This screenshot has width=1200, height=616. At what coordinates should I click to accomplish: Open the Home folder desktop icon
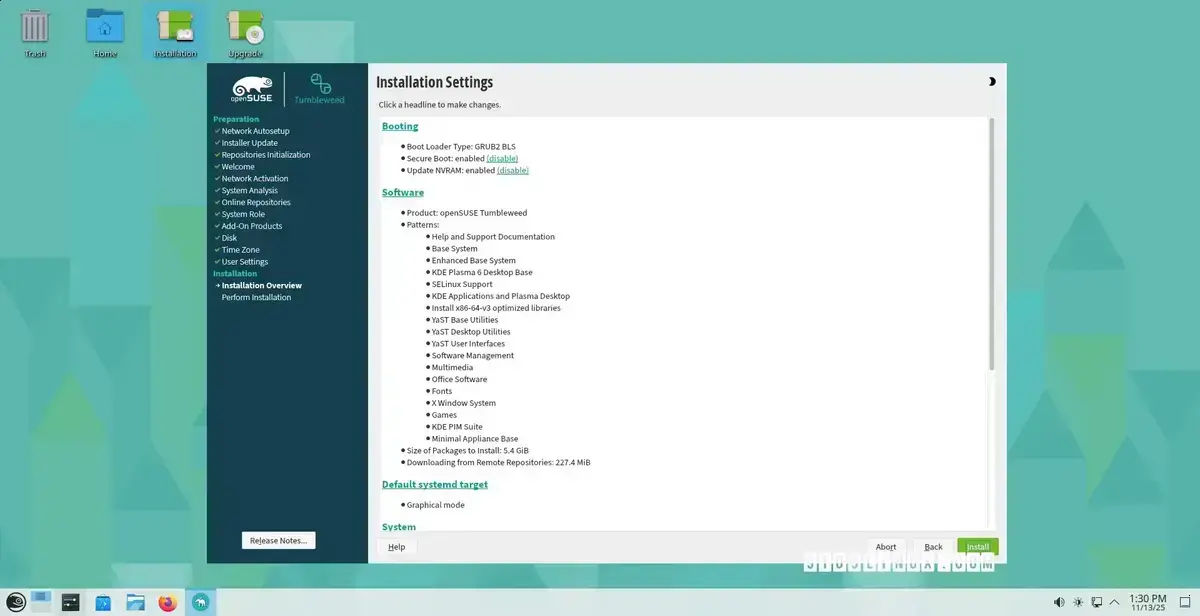(105, 33)
